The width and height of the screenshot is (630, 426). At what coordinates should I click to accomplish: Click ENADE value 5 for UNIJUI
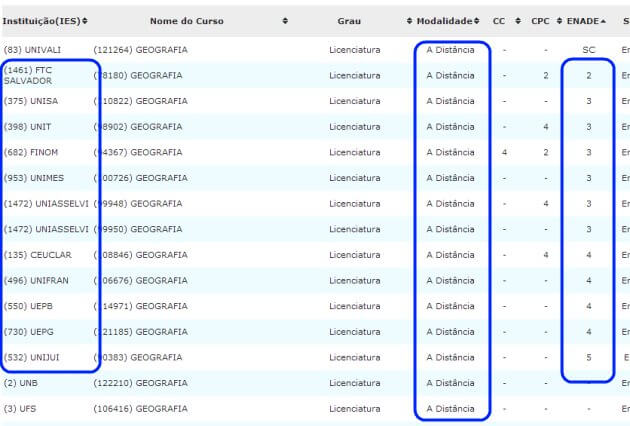coord(589,357)
